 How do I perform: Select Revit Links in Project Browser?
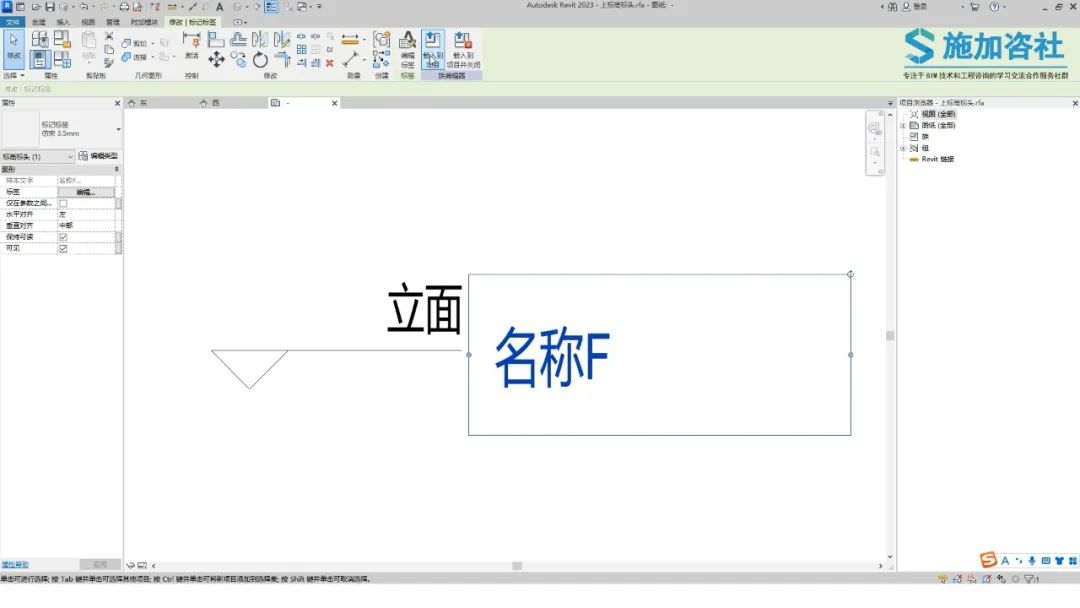(937, 159)
